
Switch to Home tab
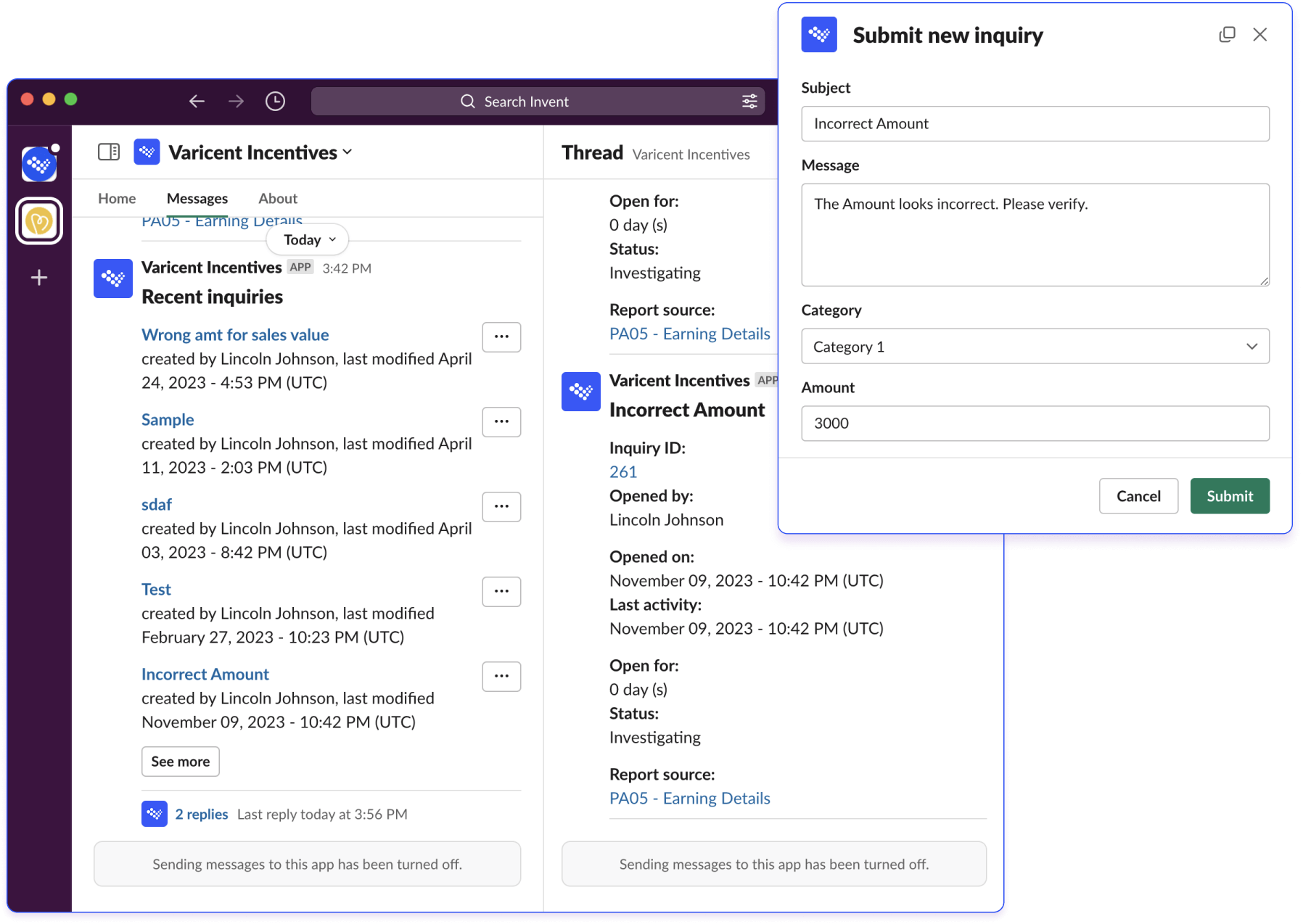[x=117, y=199]
